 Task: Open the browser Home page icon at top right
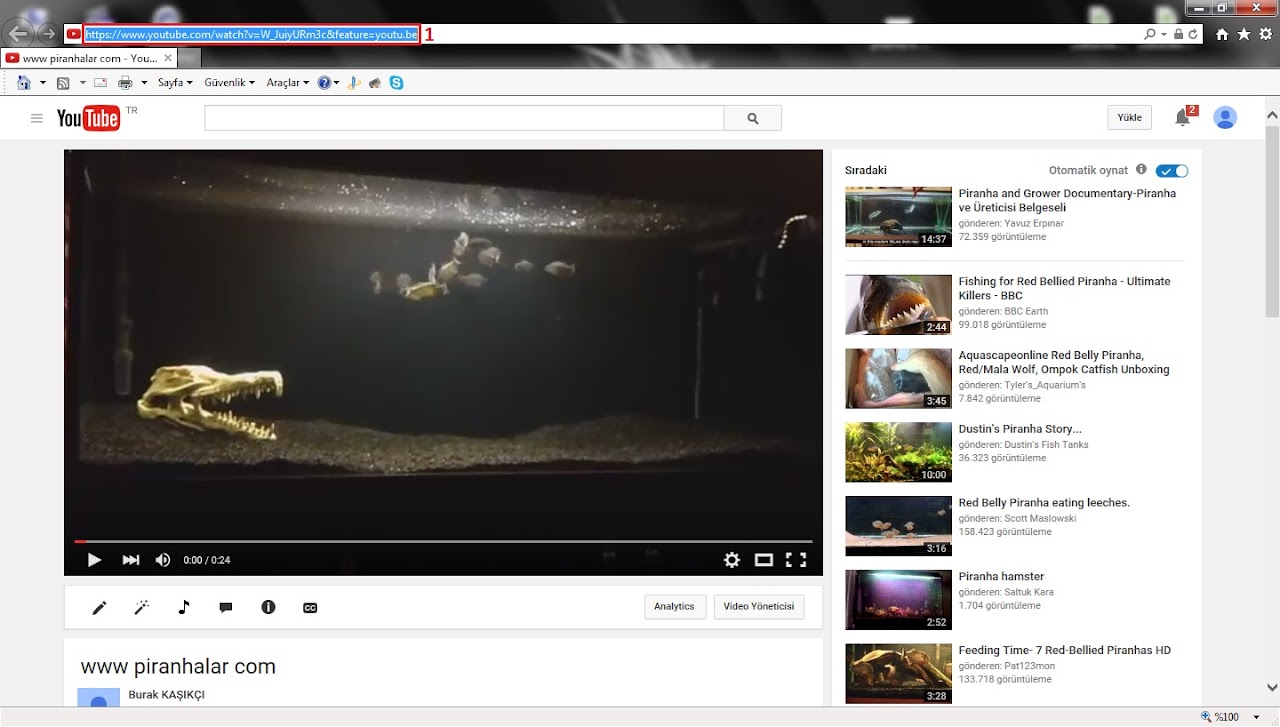click(1222, 34)
